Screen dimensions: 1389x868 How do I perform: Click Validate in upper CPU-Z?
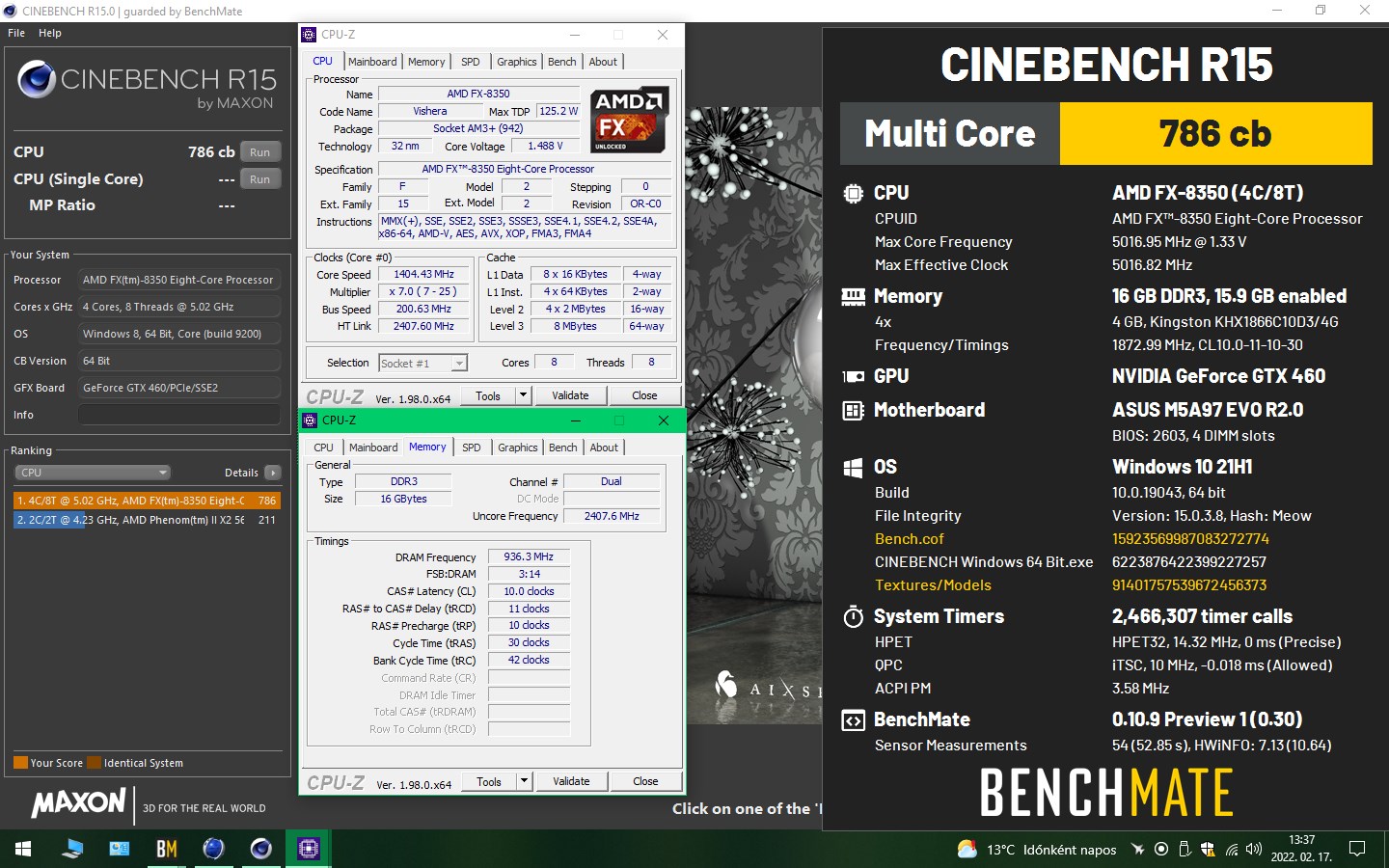point(570,395)
